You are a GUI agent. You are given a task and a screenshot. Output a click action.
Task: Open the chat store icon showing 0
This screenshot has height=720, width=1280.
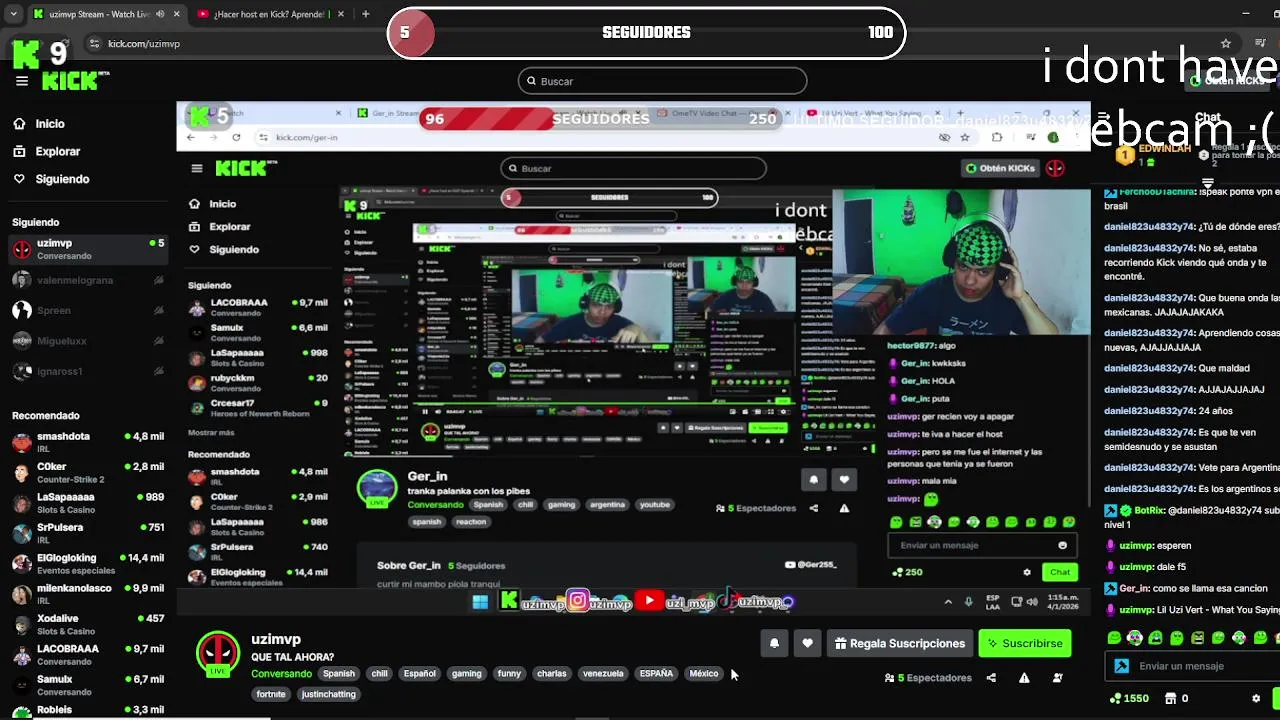tap(1177, 699)
